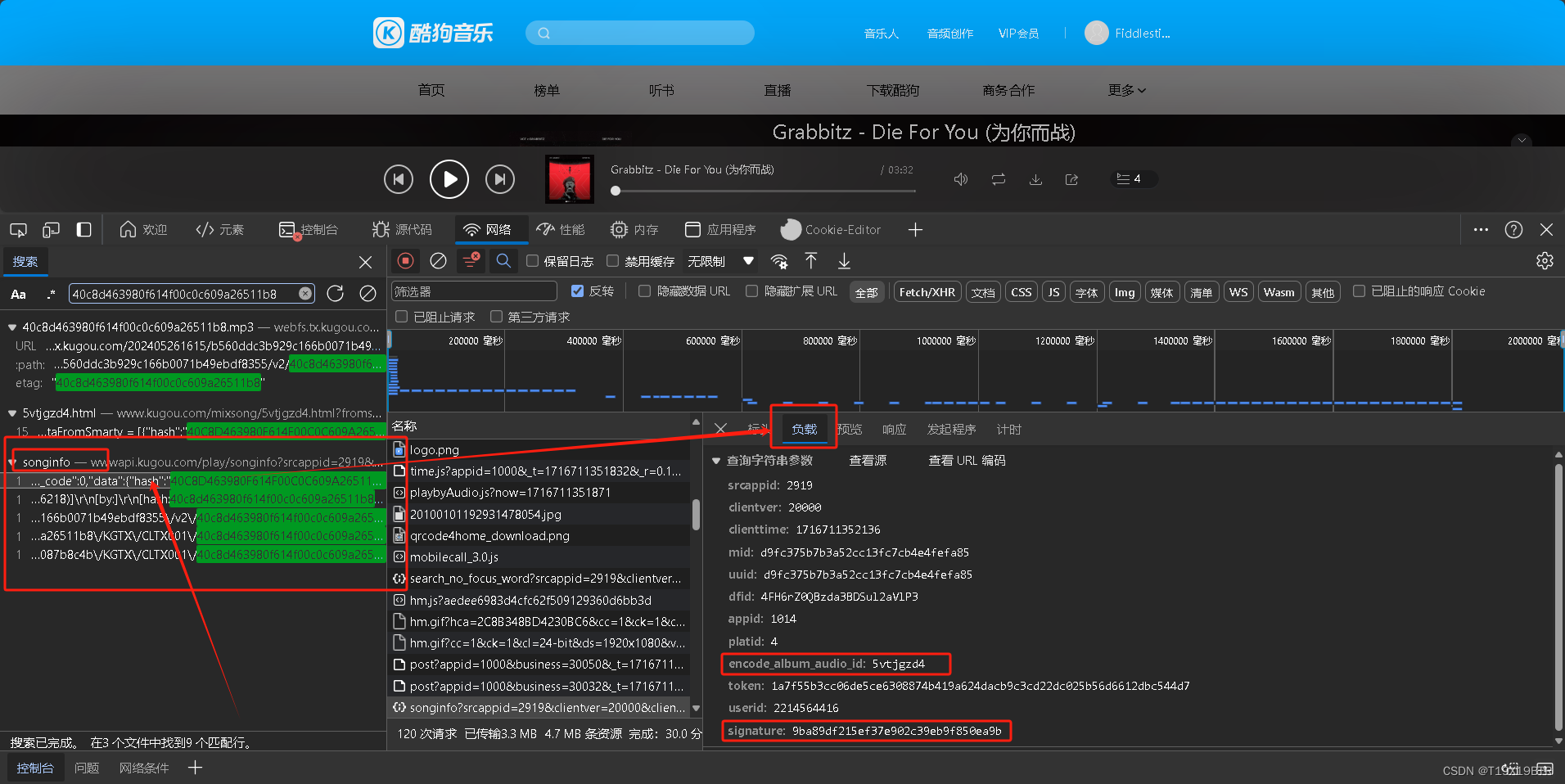Click the dock side panel icon

tap(83, 230)
